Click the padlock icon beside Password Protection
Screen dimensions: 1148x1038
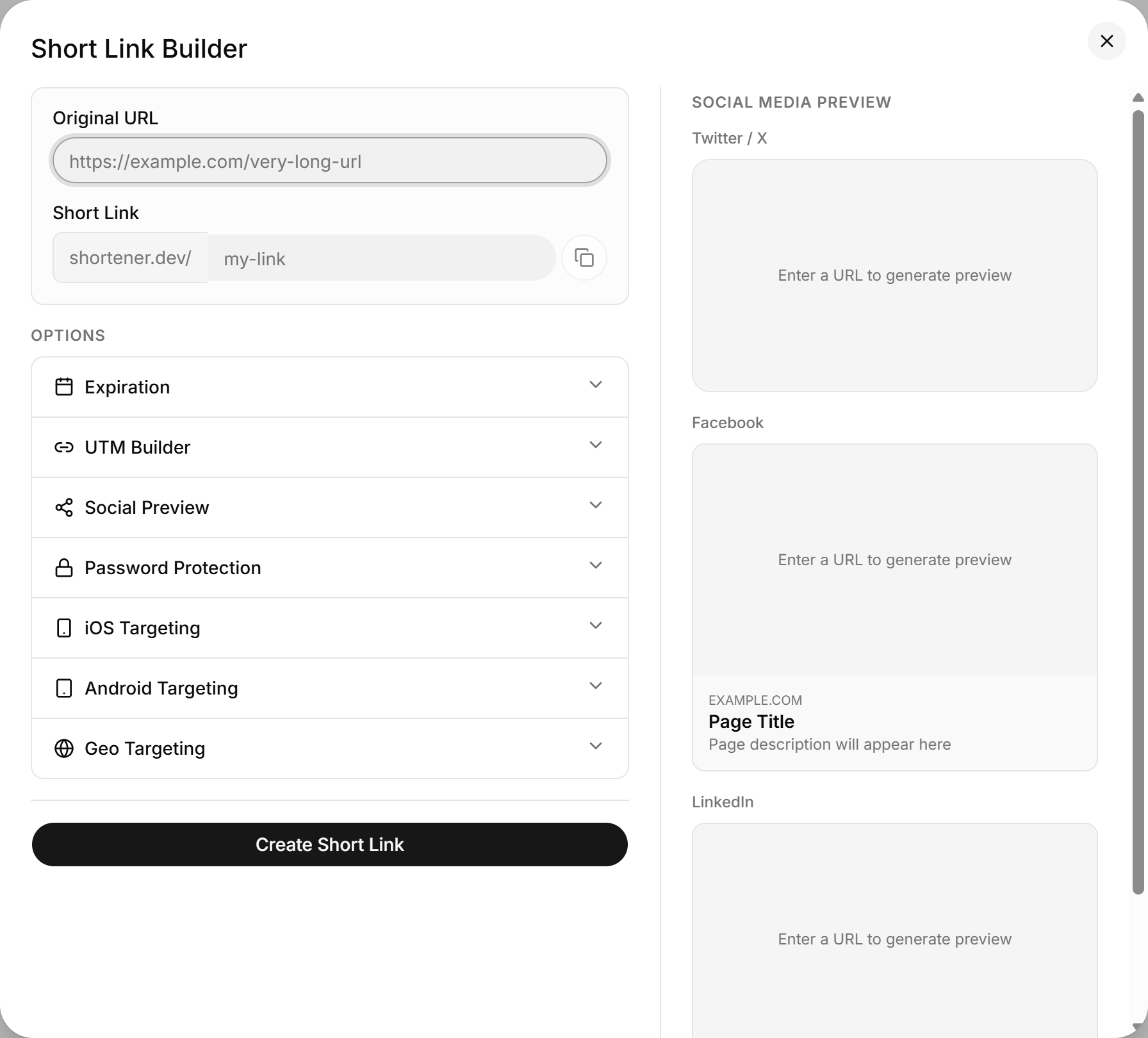64,568
